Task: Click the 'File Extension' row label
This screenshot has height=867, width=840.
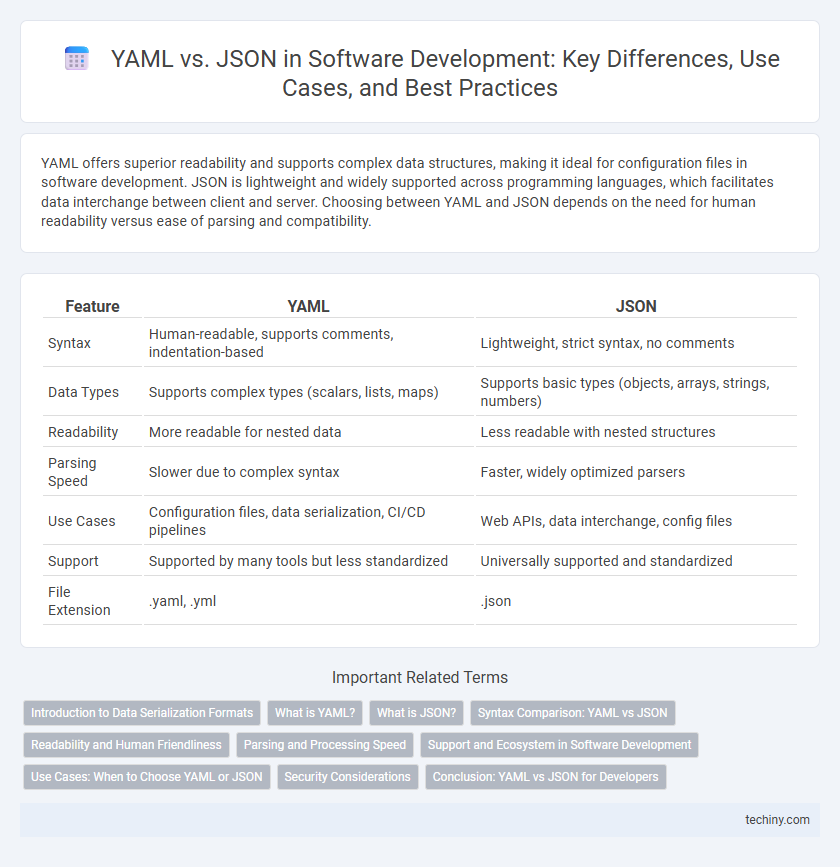Action: coord(79,601)
